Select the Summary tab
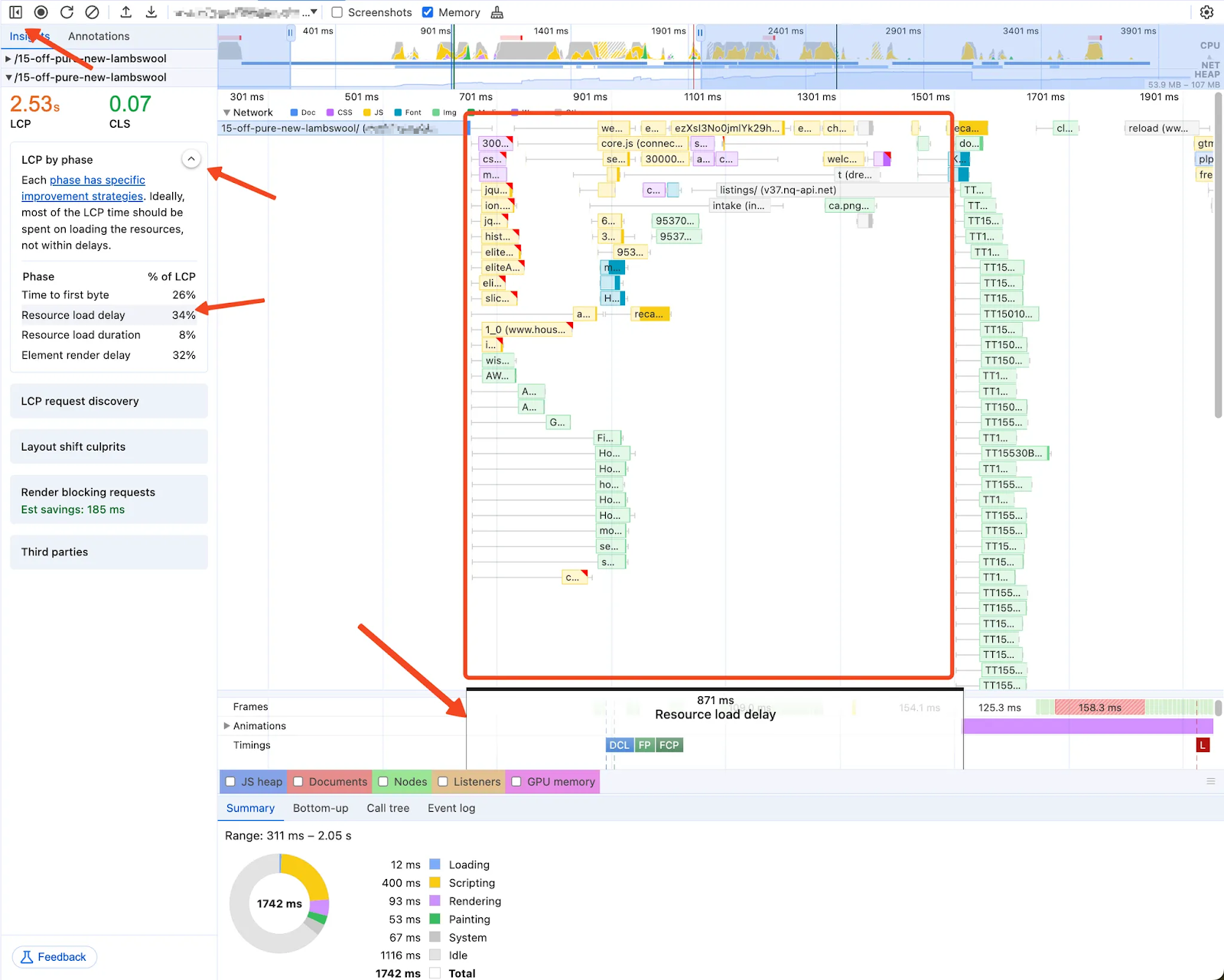The image size is (1224, 980). pyautogui.click(x=250, y=808)
